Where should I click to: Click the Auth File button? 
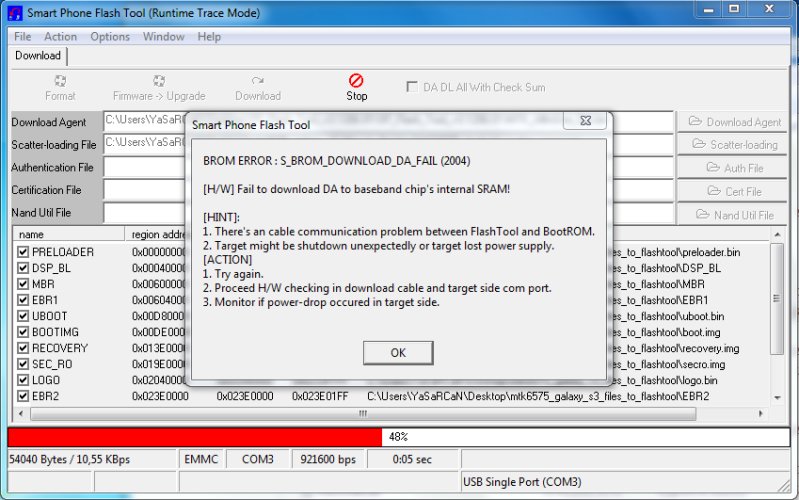[732, 168]
